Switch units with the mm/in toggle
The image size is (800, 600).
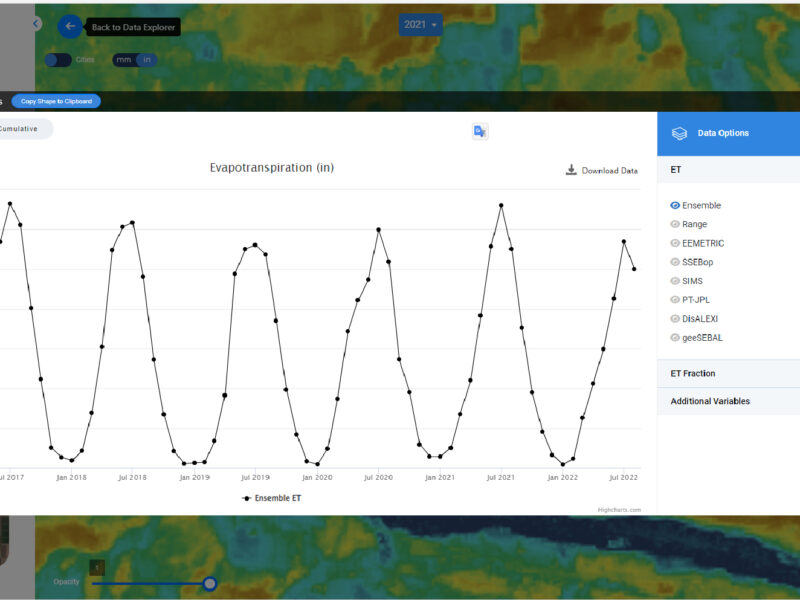coord(135,60)
